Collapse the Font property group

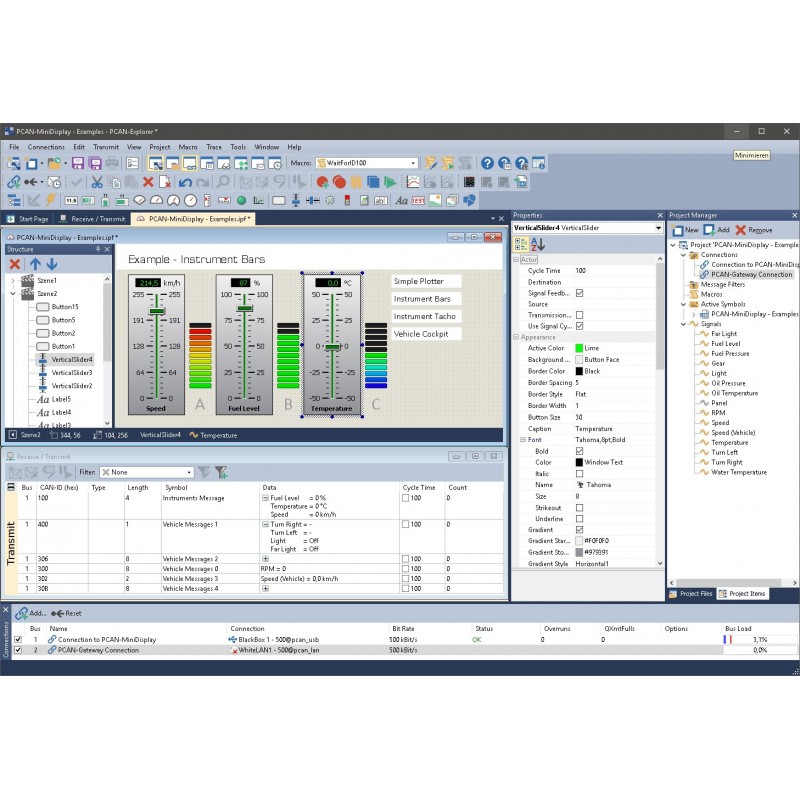523,440
